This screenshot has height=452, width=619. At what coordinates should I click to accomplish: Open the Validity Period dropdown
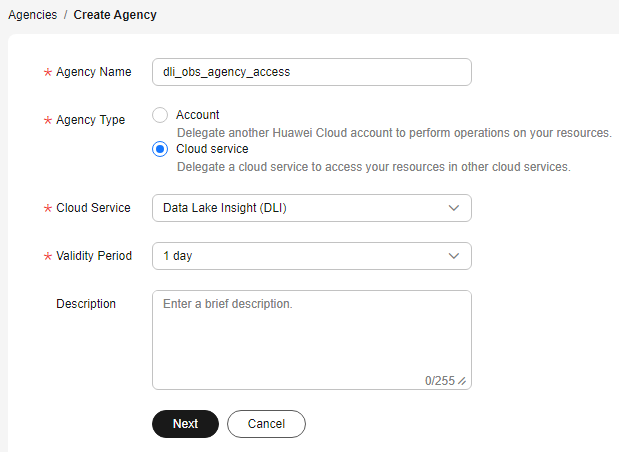click(311, 256)
